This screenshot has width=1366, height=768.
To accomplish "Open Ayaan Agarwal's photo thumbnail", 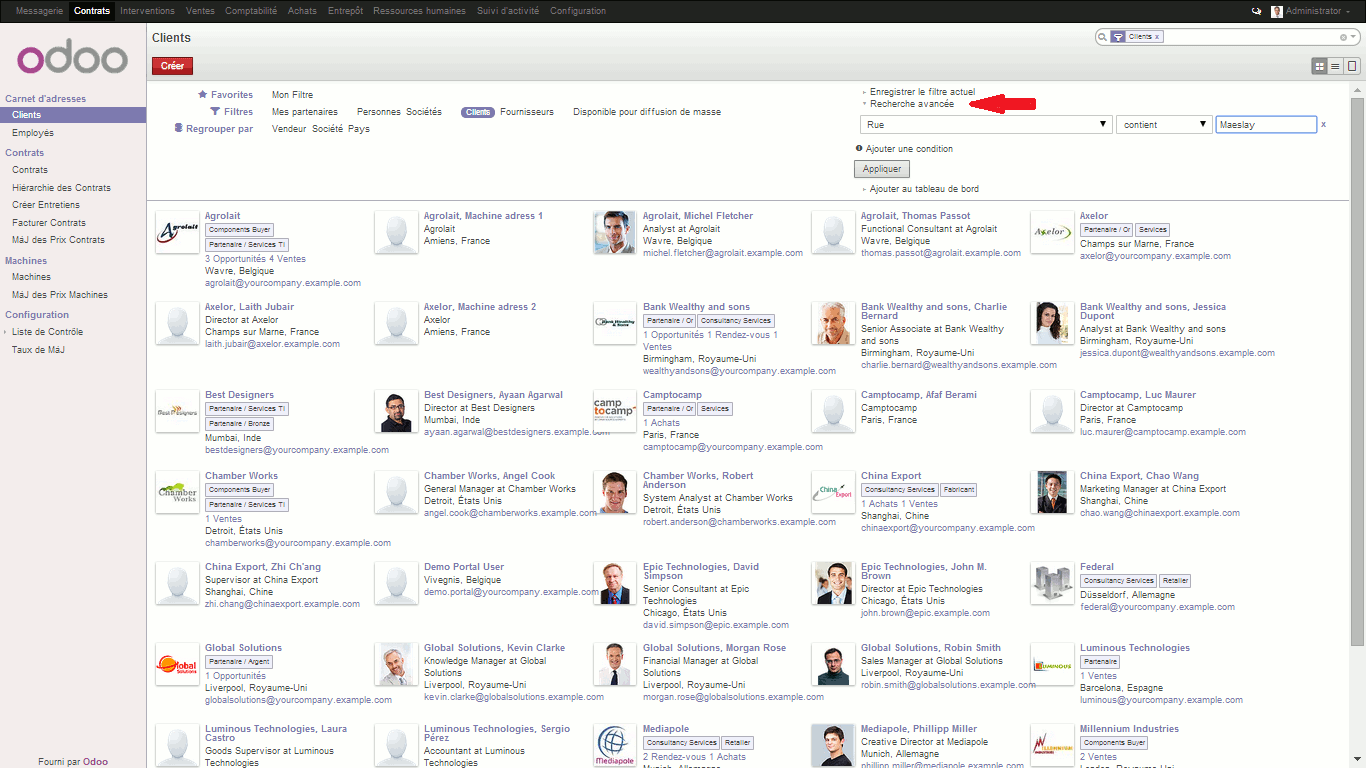I will click(396, 411).
